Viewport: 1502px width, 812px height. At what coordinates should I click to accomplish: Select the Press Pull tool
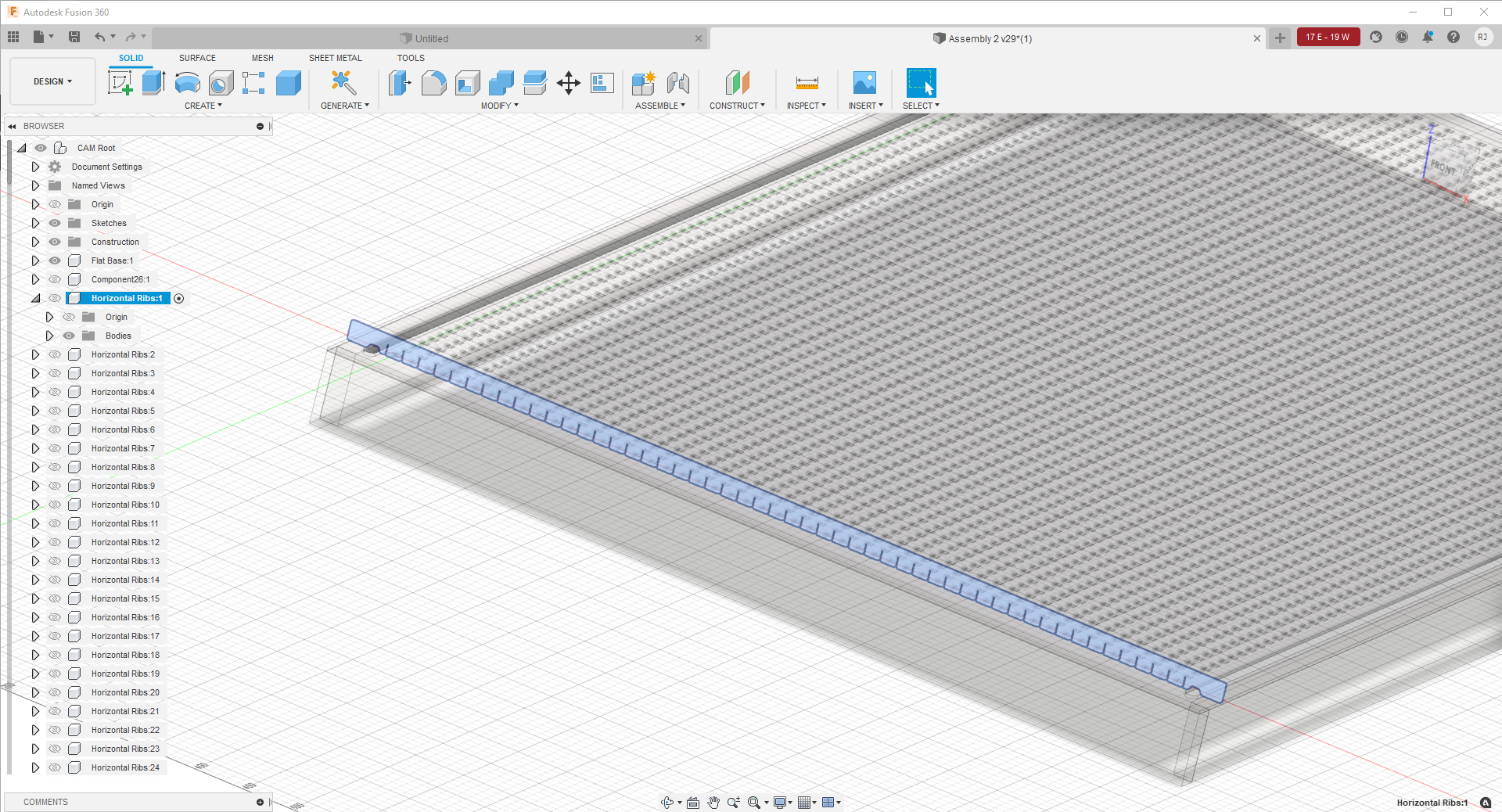(400, 83)
